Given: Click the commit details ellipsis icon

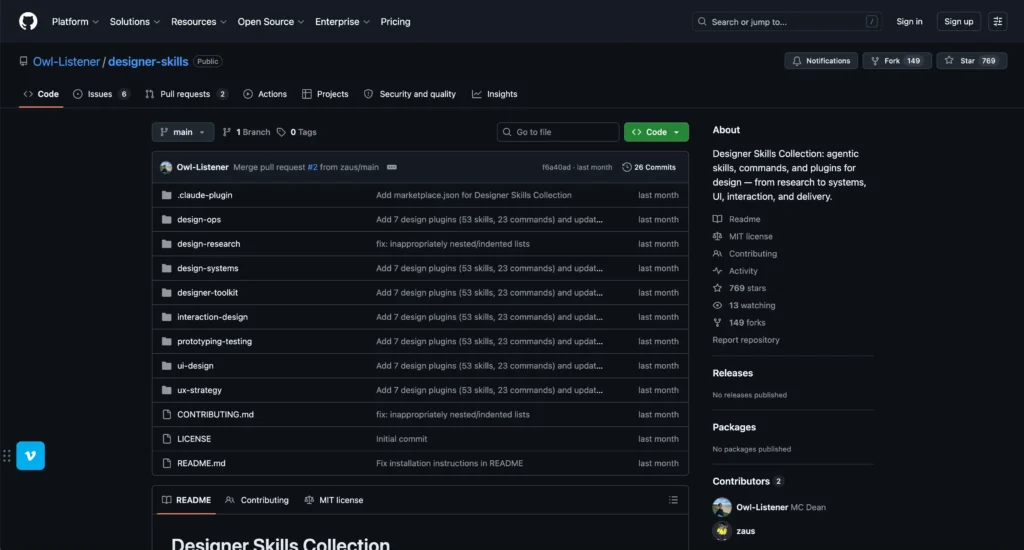Looking at the screenshot, I should coord(392,167).
